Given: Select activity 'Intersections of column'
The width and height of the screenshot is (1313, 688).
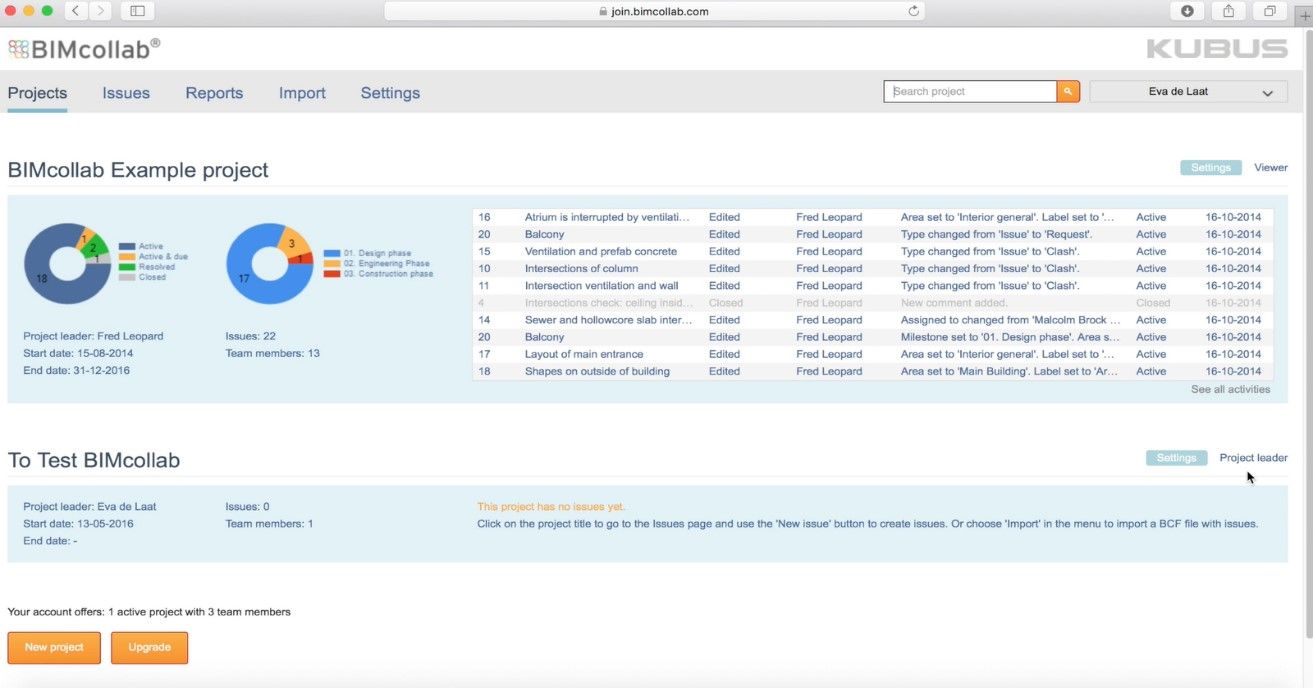Looking at the screenshot, I should [x=581, y=268].
